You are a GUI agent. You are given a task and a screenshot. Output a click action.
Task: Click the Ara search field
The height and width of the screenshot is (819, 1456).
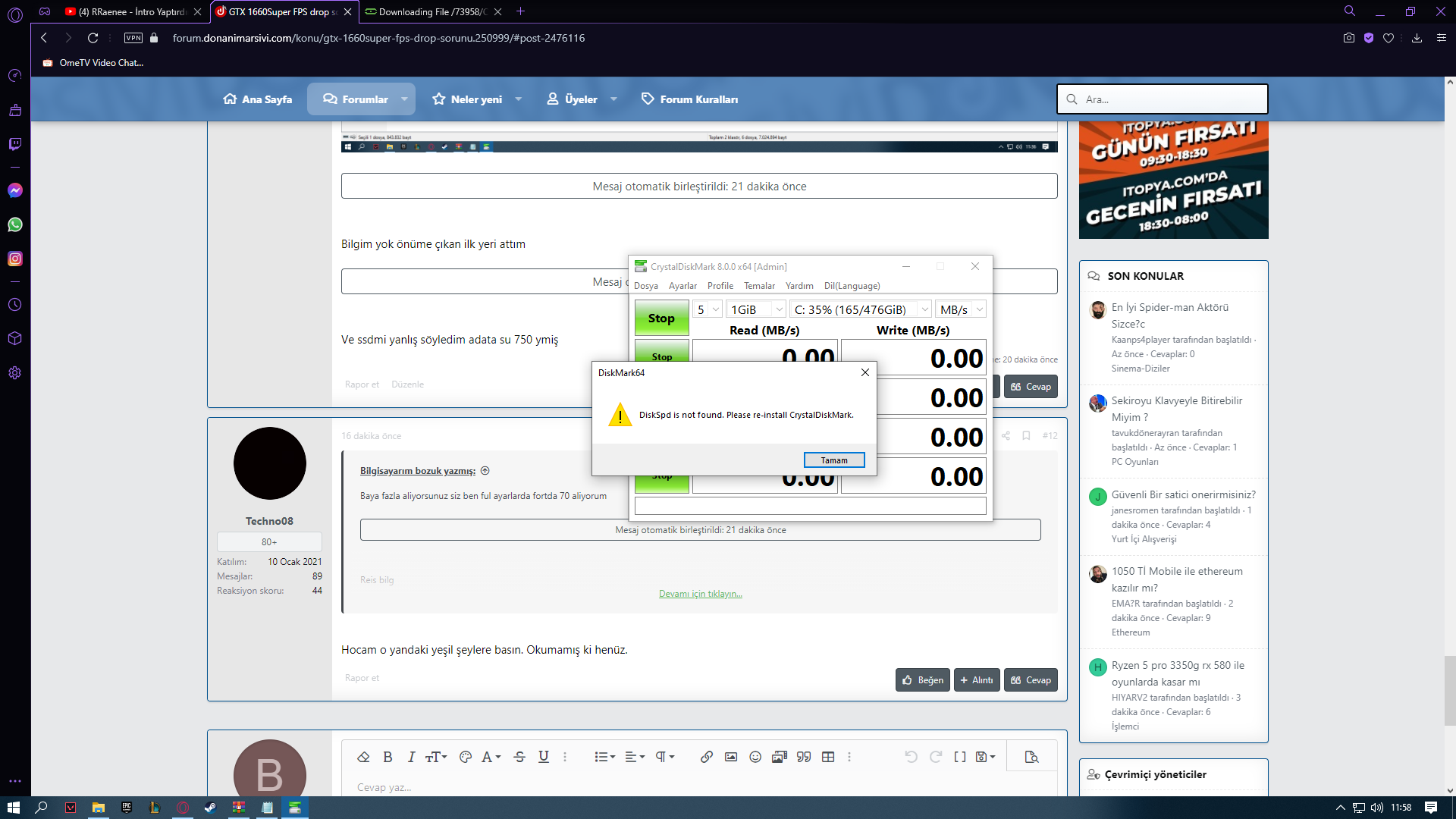pyautogui.click(x=1163, y=99)
